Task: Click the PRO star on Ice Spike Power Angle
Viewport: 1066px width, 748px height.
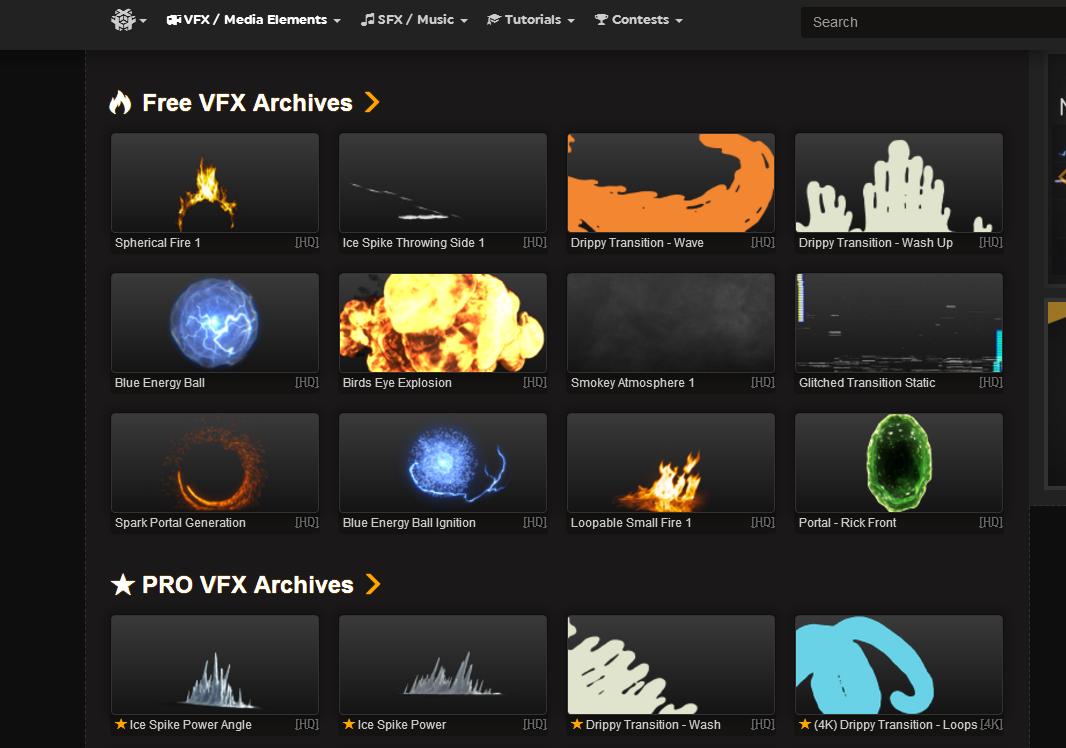Action: [x=121, y=724]
